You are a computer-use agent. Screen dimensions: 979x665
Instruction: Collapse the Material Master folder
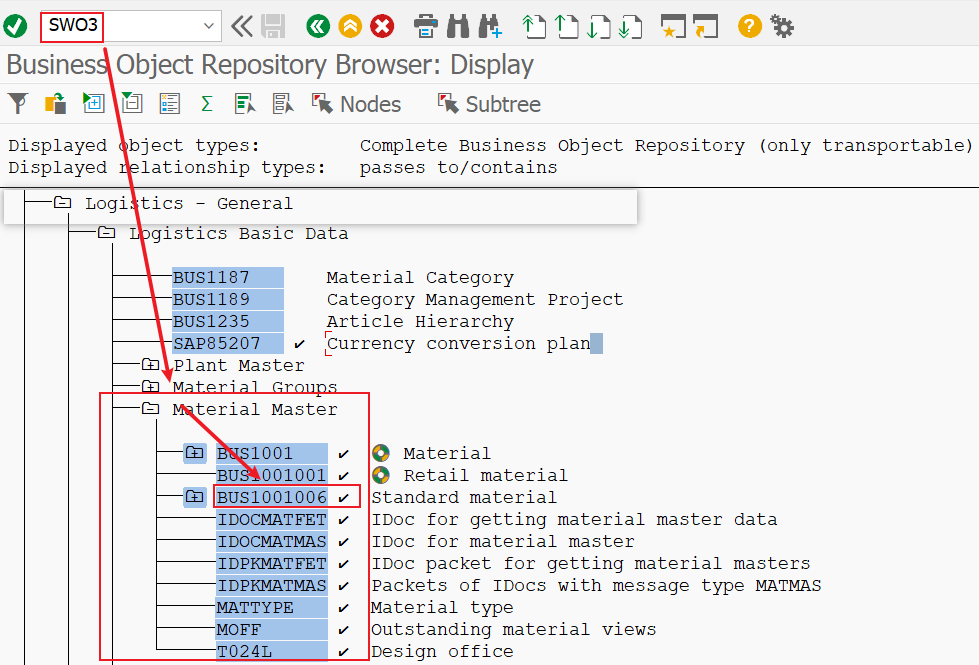click(150, 408)
